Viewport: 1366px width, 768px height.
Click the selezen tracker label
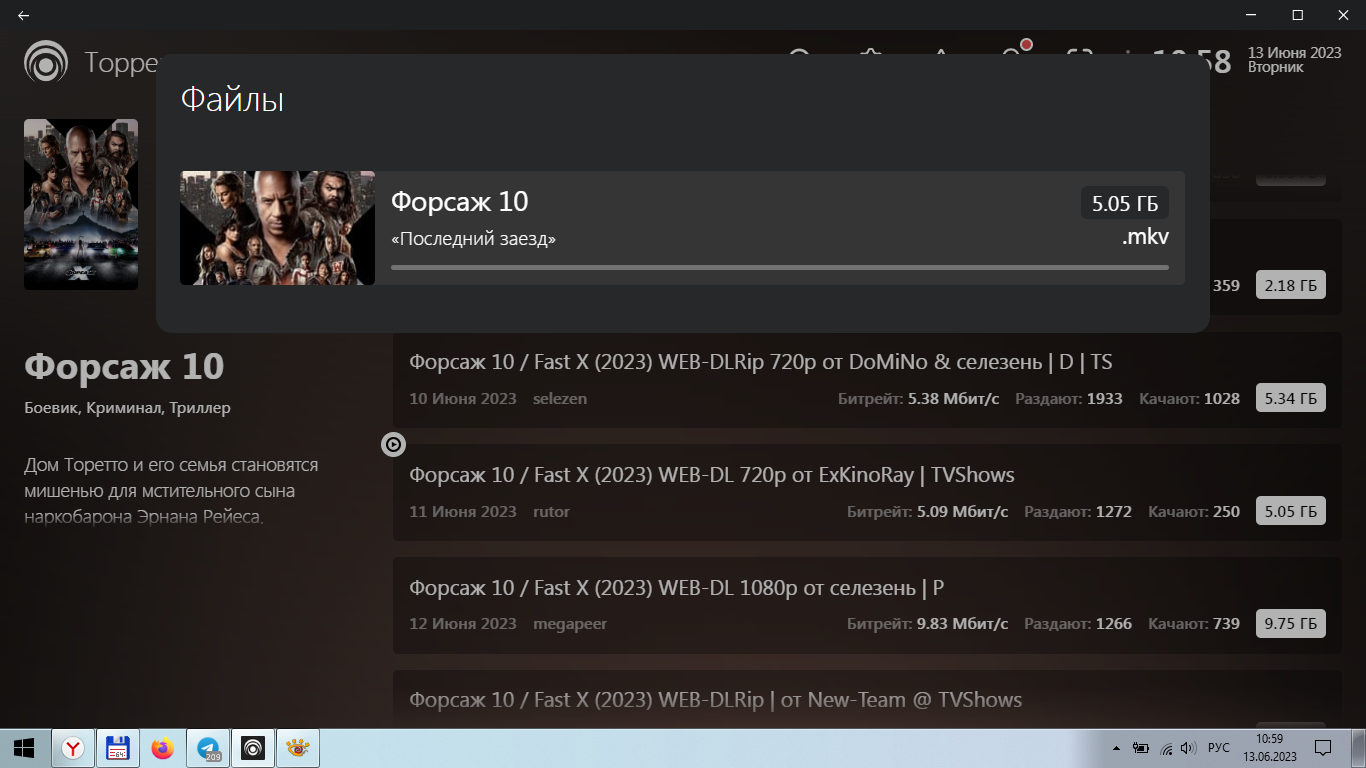click(x=560, y=398)
